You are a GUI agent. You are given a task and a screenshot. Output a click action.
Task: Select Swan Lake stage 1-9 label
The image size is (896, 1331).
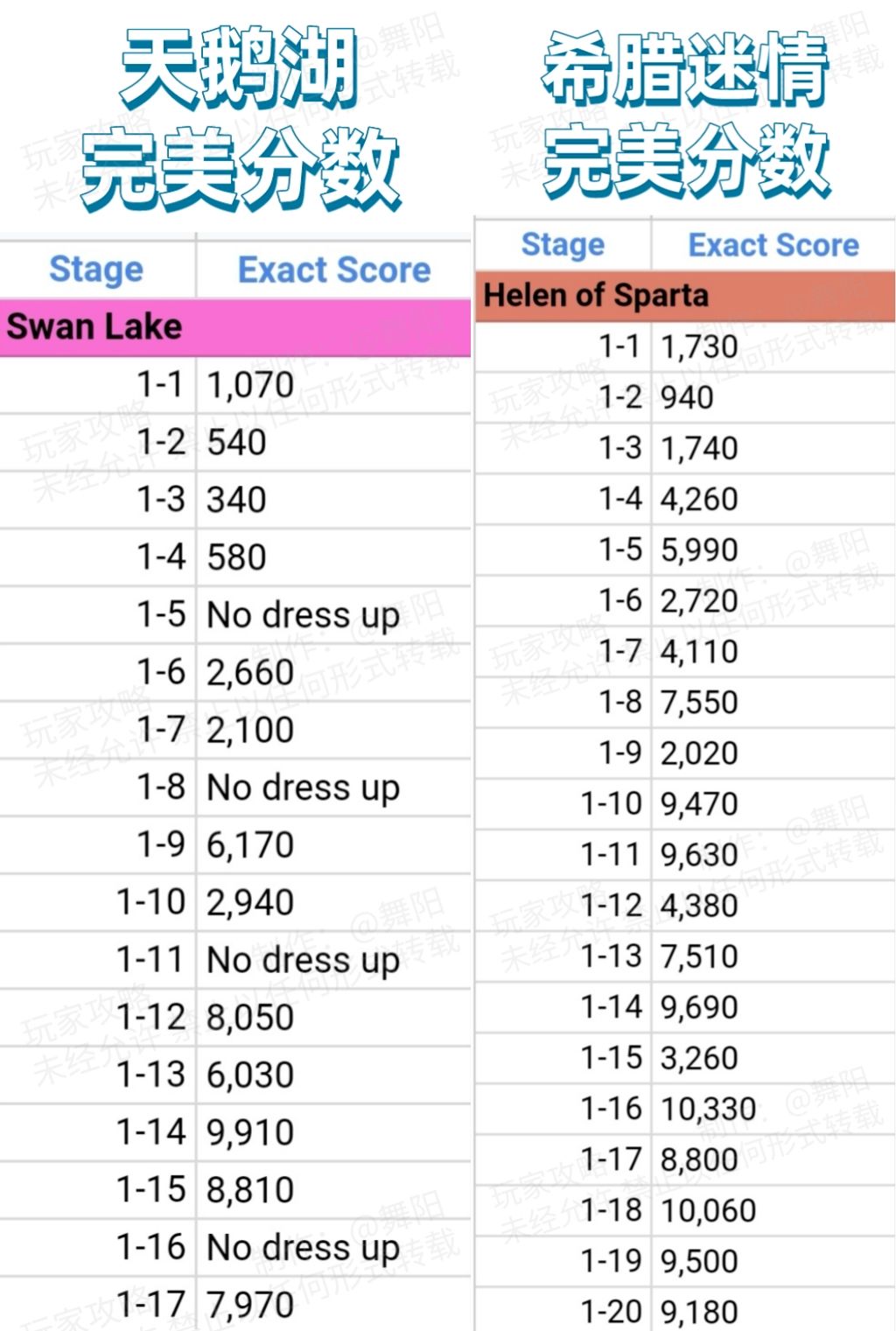coord(161,844)
